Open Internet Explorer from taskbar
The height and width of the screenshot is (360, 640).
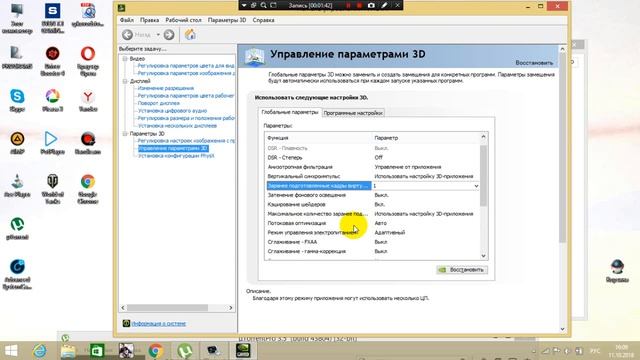point(40,351)
